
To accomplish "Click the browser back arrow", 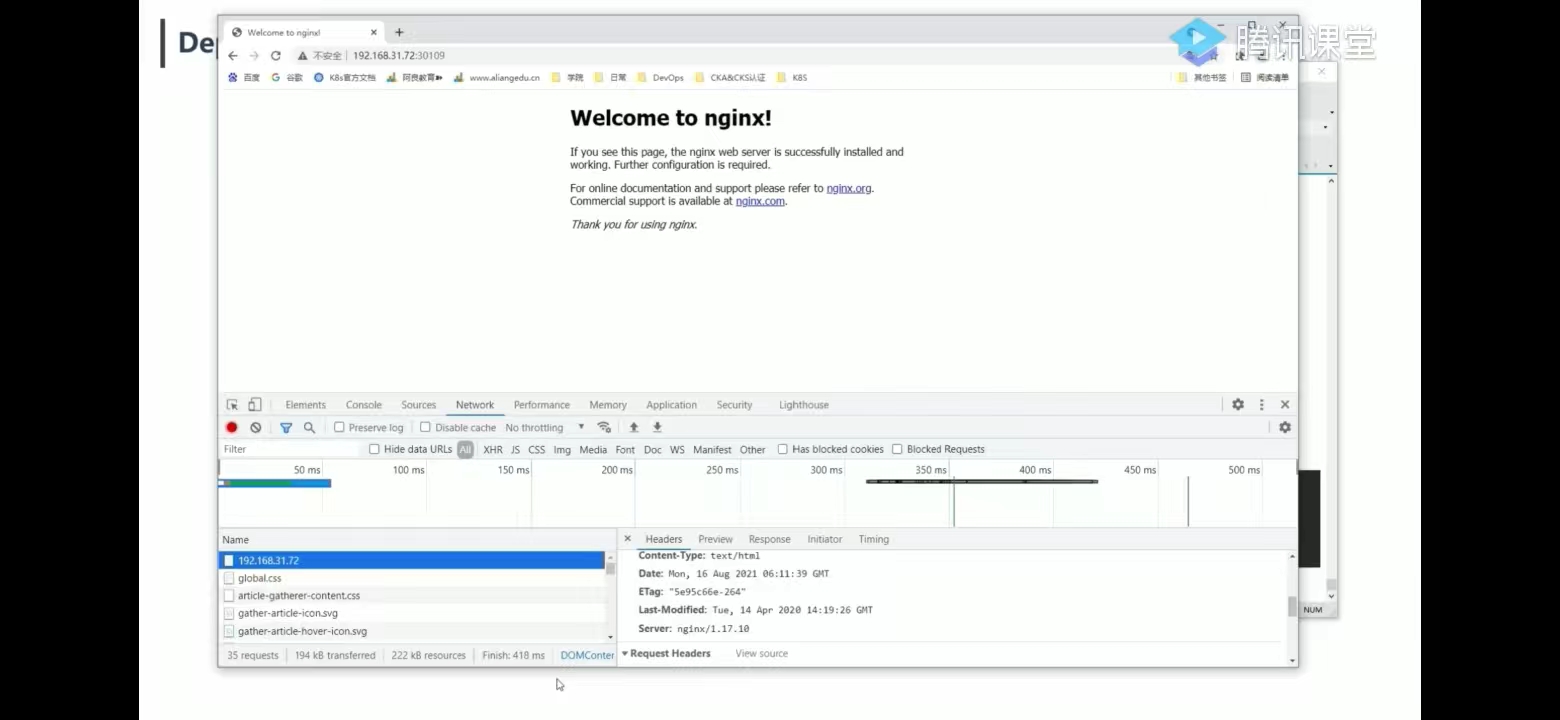I will point(233,56).
